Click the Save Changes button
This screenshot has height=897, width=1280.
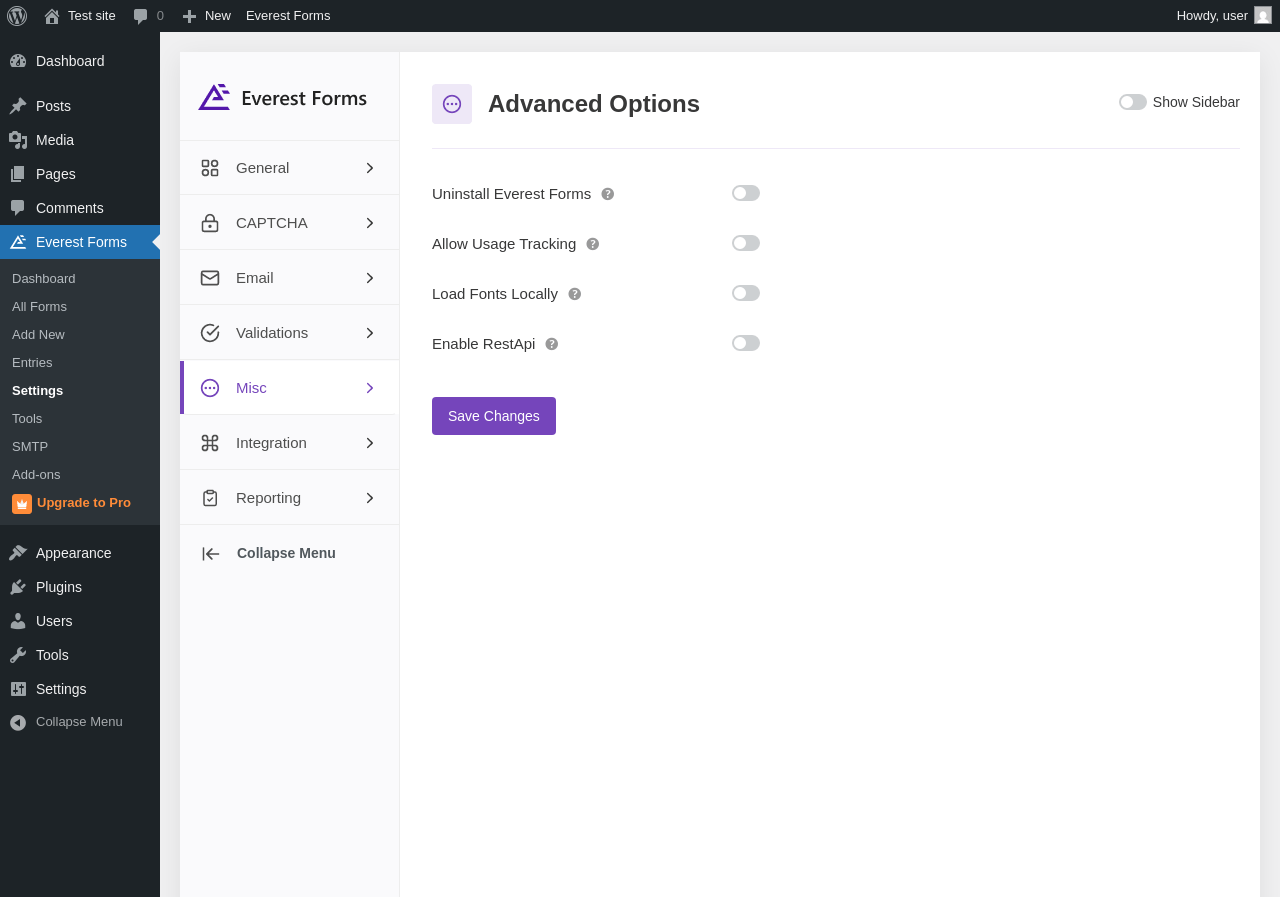click(494, 416)
